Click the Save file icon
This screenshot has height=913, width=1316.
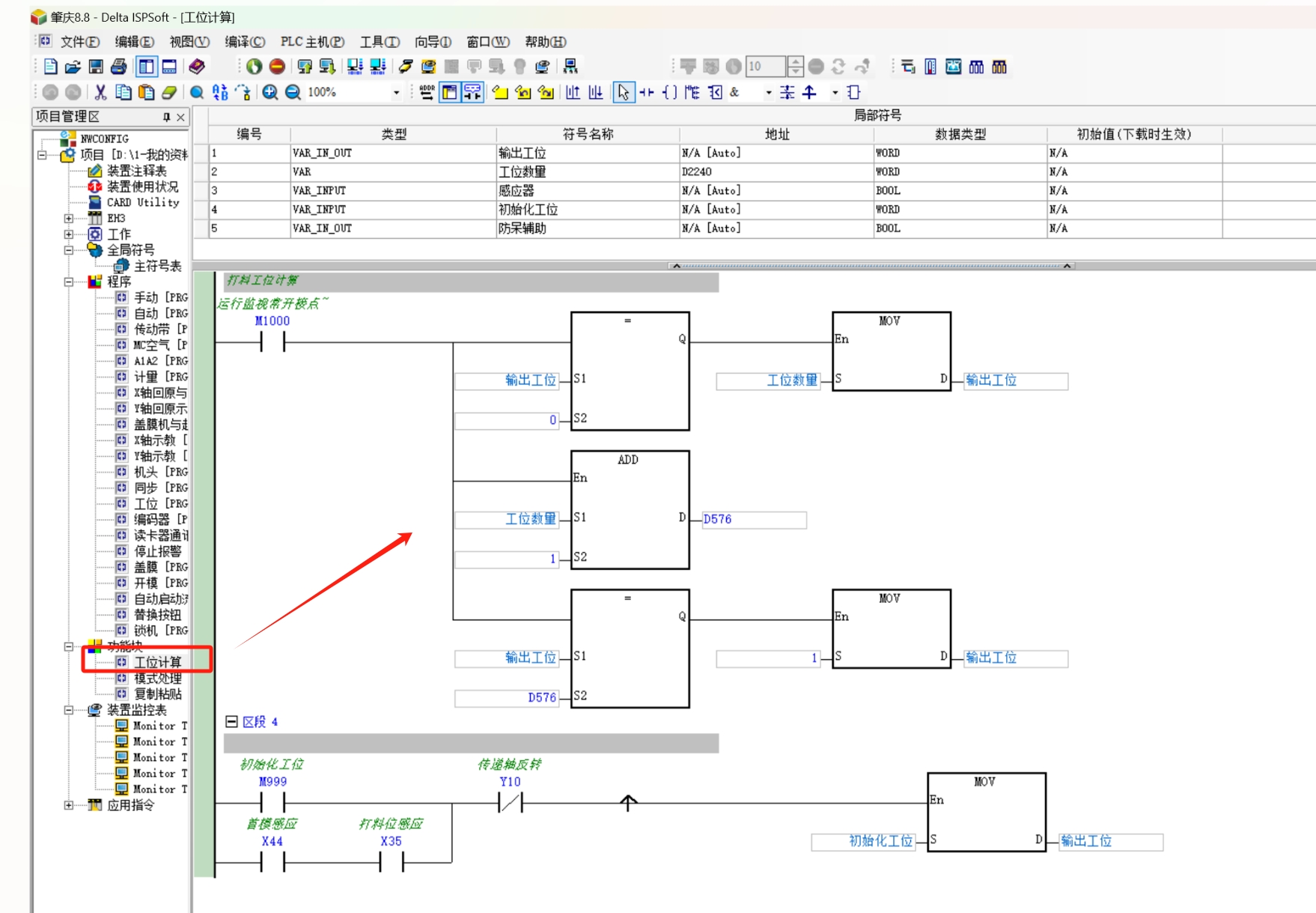pyautogui.click(x=96, y=67)
